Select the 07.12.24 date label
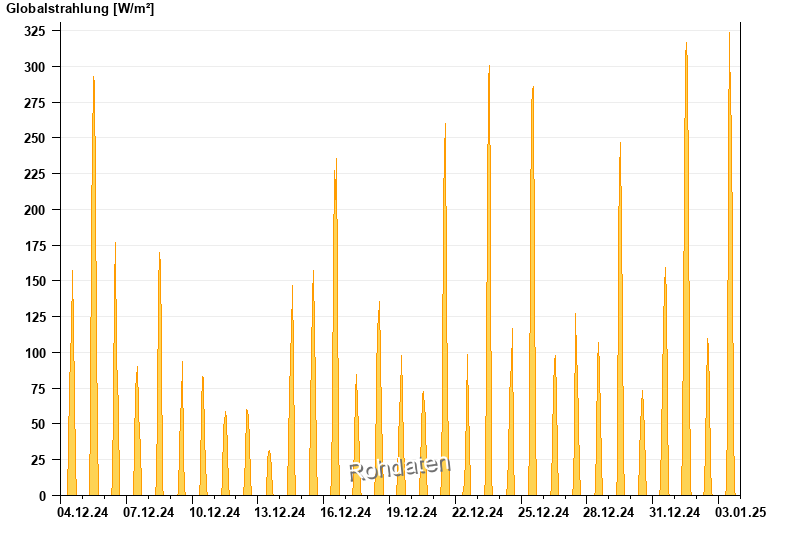This screenshot has width=800, height=550. coord(149,513)
